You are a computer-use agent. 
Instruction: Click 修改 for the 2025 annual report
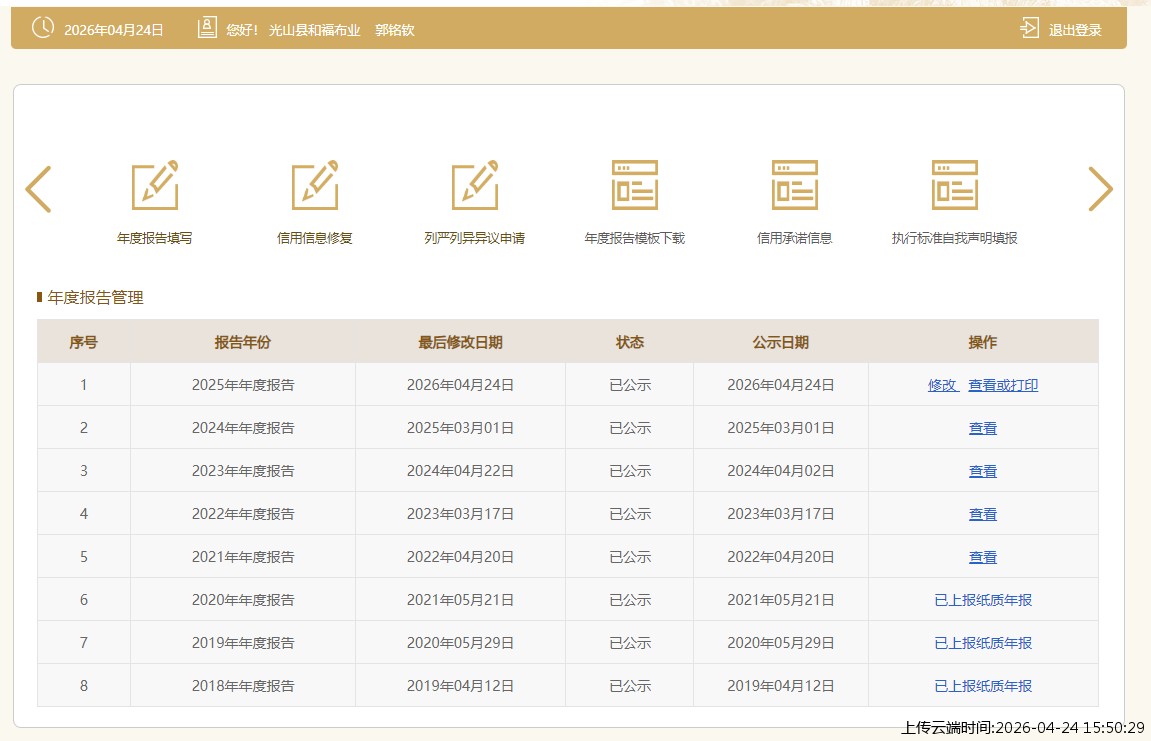pos(942,385)
